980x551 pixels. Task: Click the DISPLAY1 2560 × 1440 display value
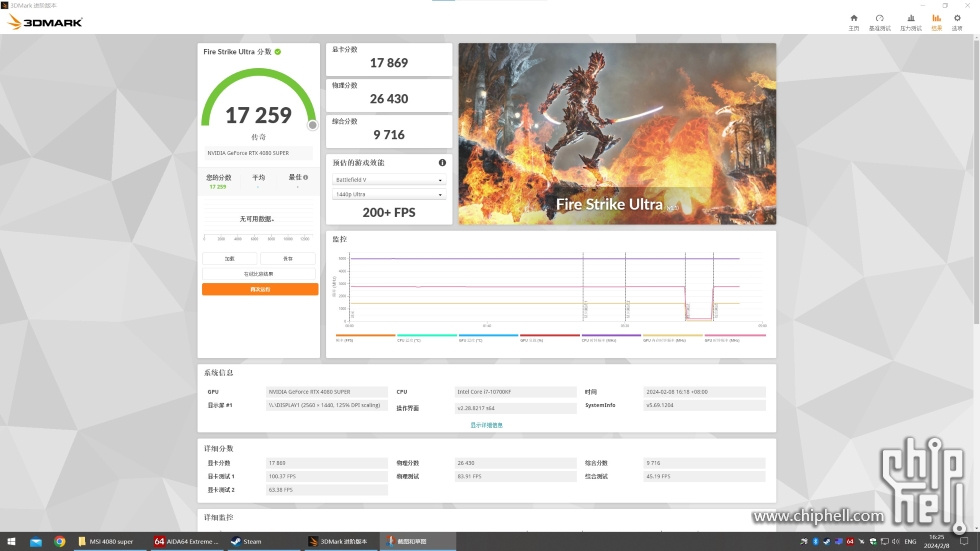click(x=327, y=405)
